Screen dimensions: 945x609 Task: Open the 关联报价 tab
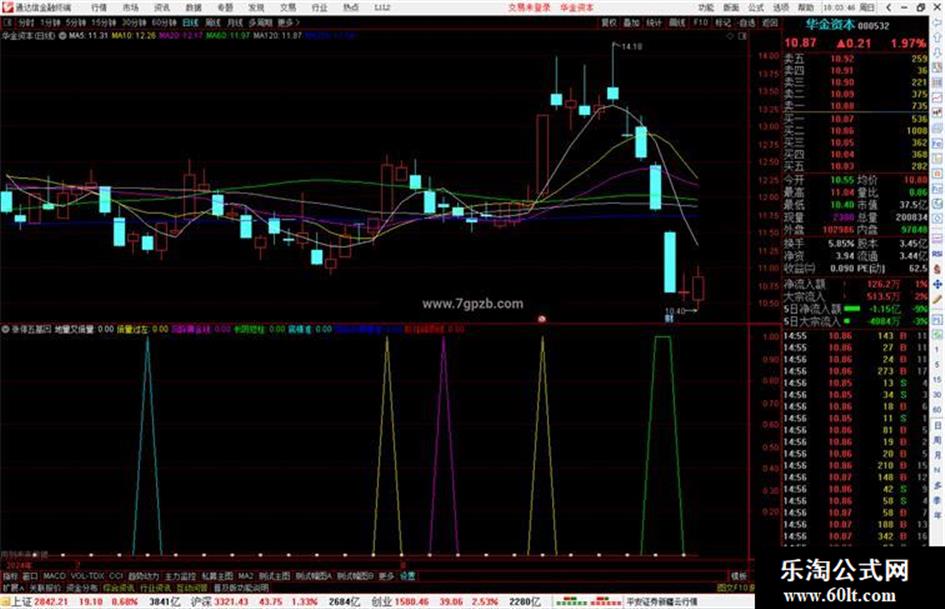coord(45,587)
